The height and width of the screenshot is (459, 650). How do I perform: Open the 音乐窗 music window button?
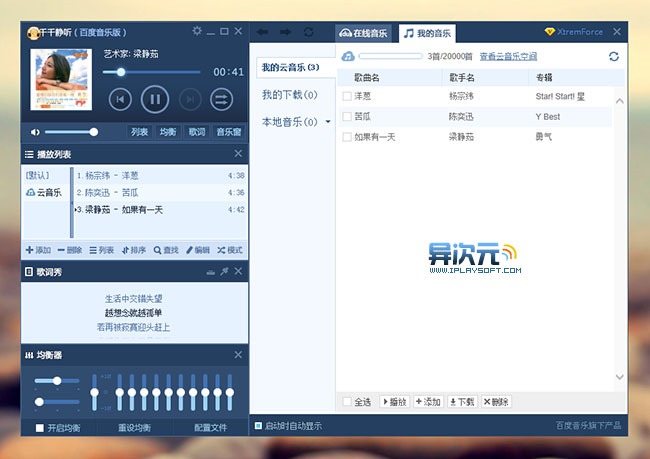click(229, 132)
